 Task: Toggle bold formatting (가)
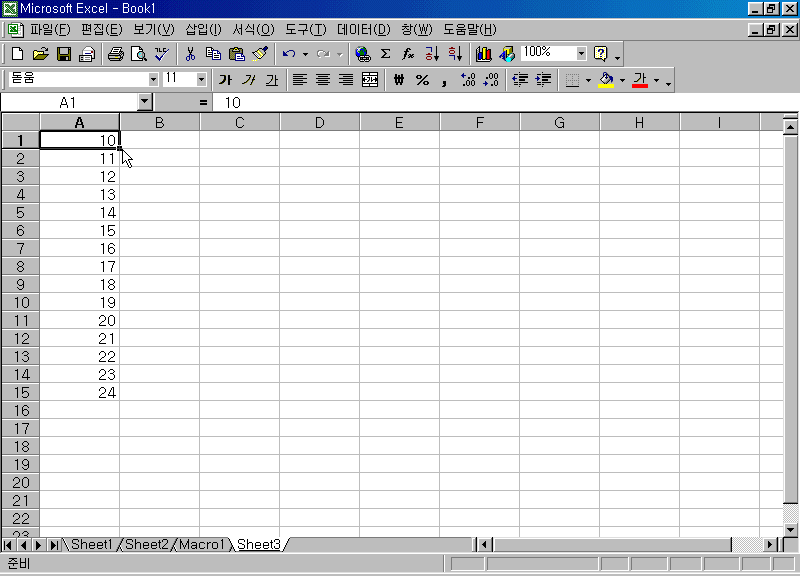click(x=225, y=80)
